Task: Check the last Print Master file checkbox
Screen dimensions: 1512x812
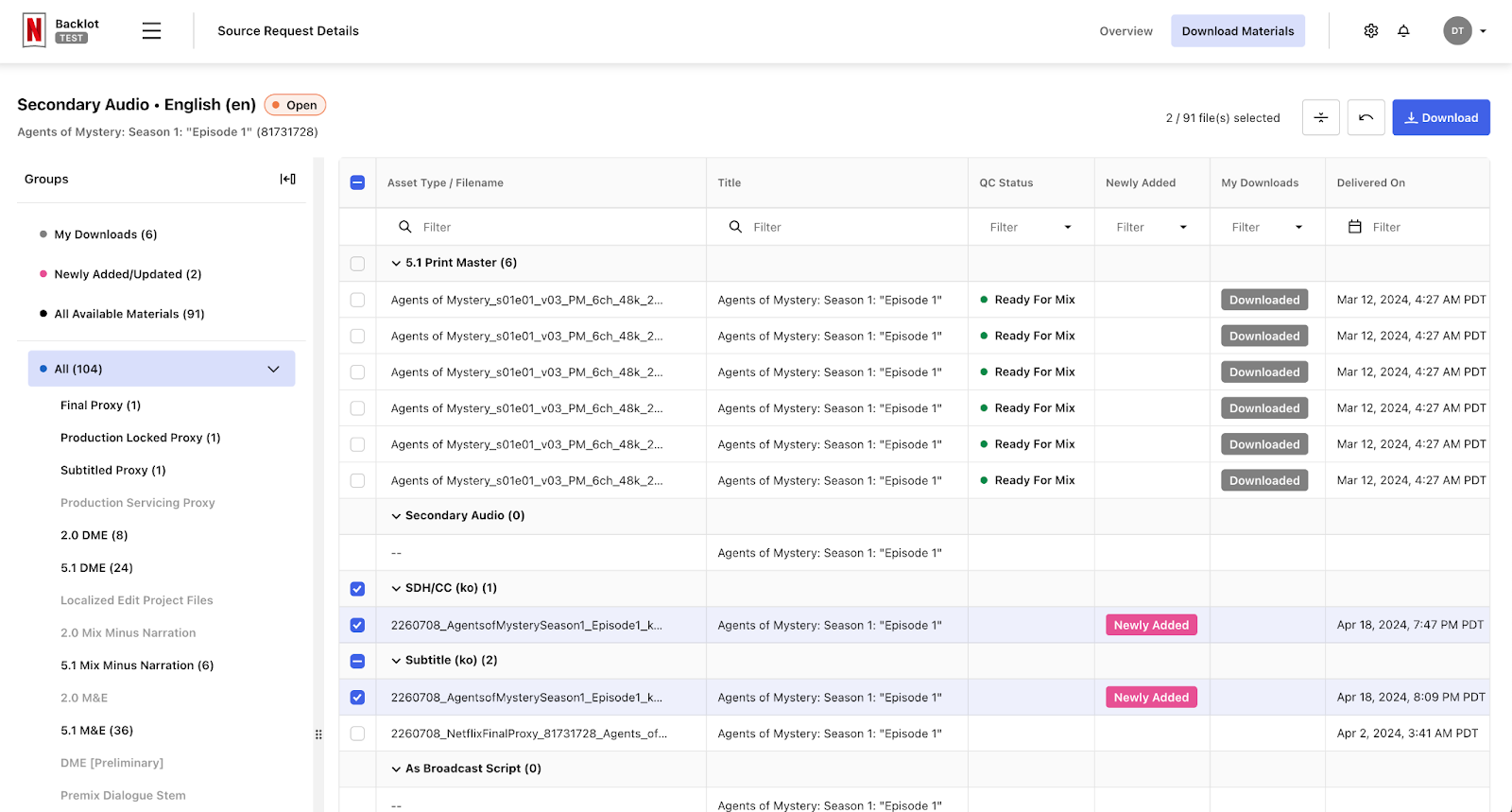Action: (357, 480)
